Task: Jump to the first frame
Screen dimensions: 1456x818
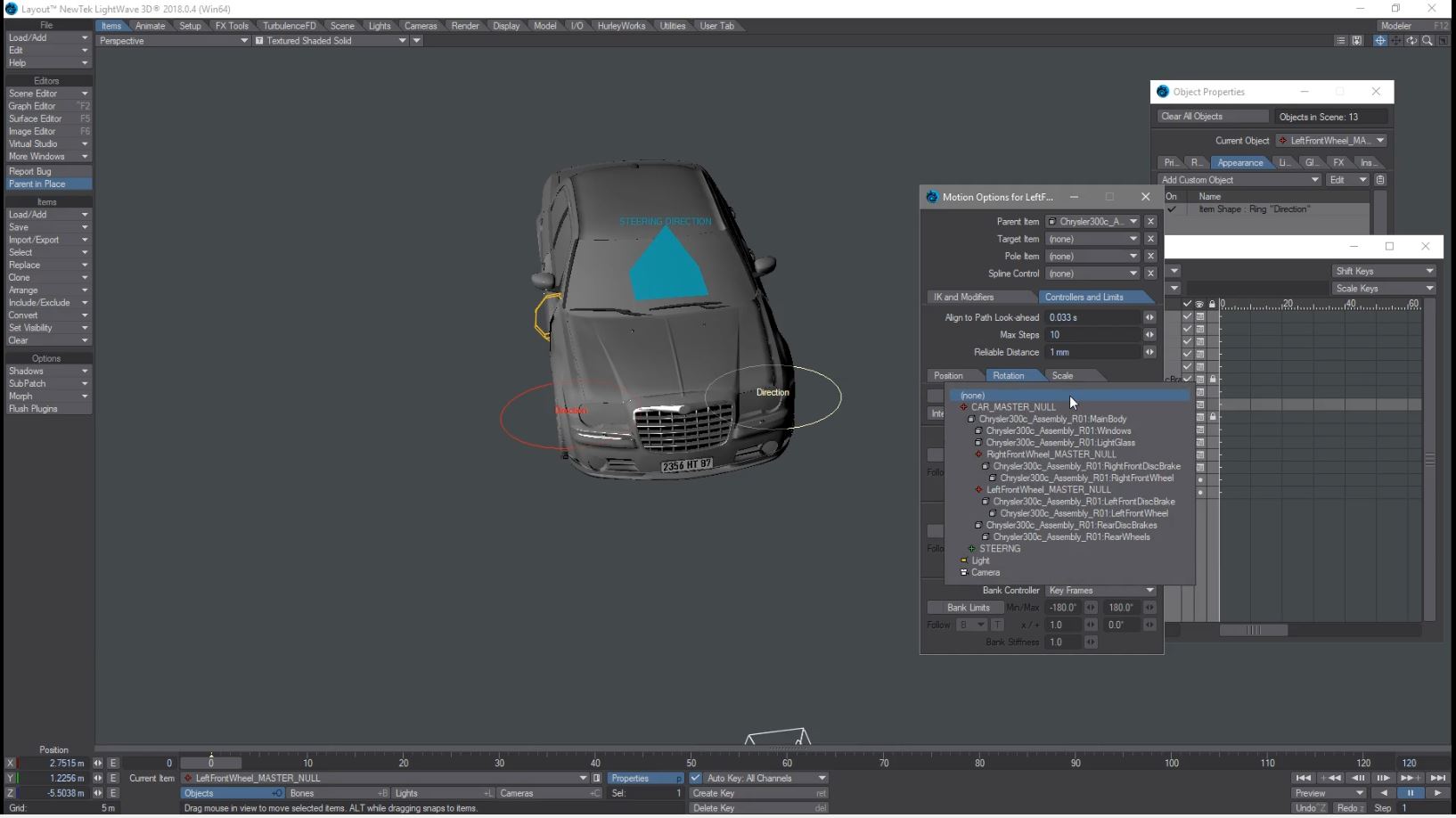Action: [x=1304, y=778]
